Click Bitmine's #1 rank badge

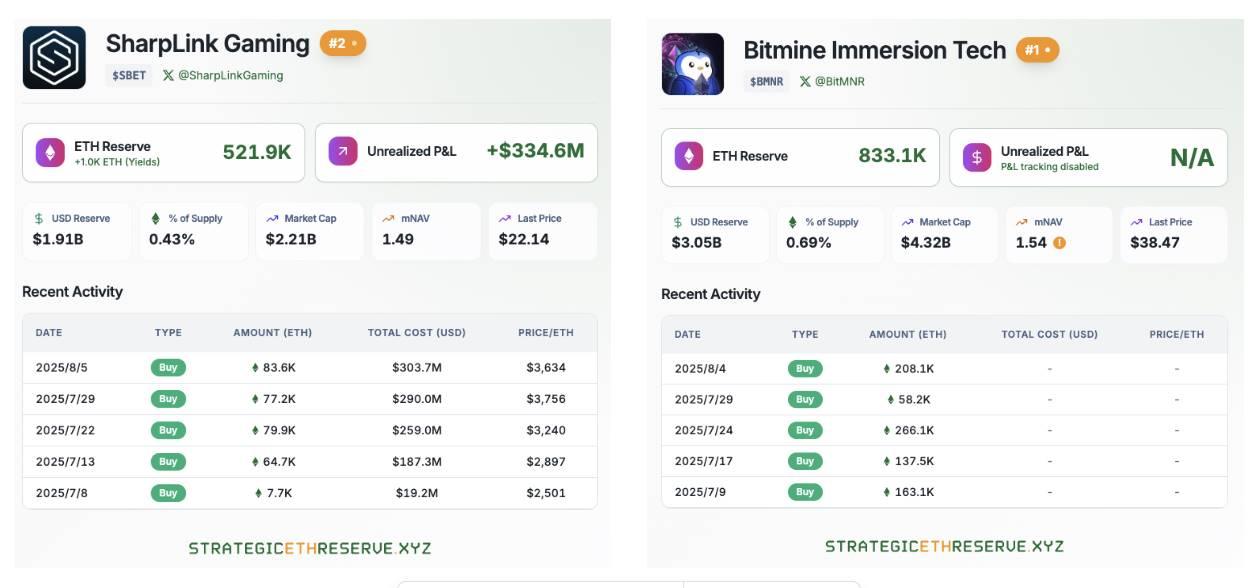pyautogui.click(x=1037, y=49)
